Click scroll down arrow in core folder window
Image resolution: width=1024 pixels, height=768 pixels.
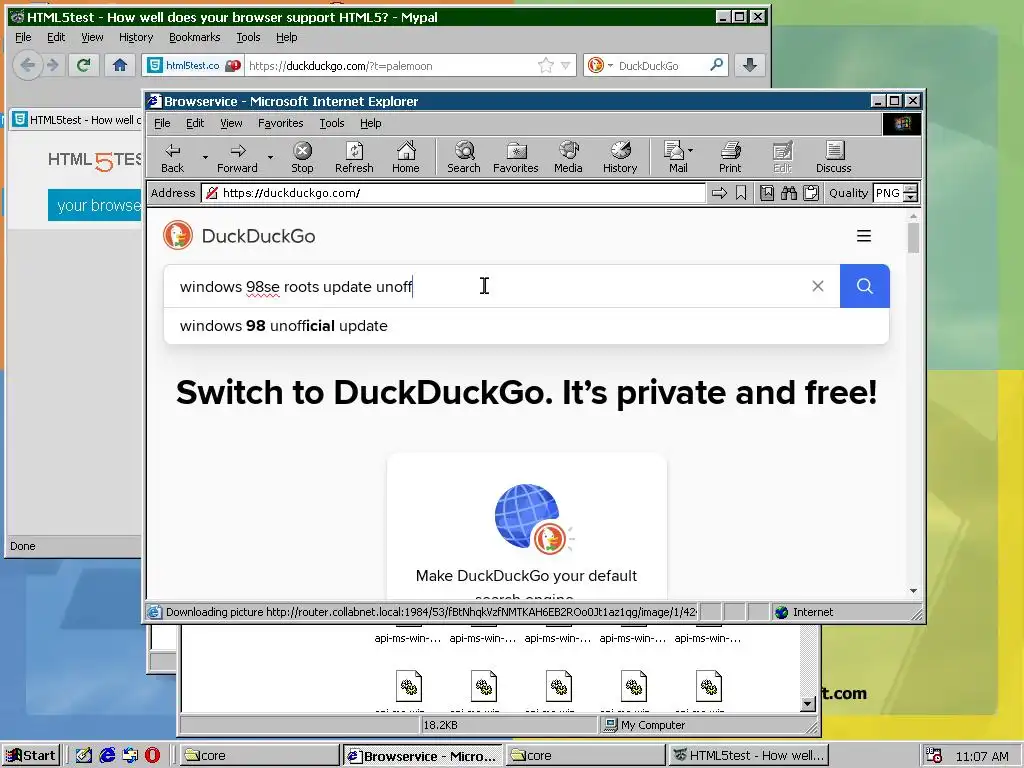click(808, 703)
